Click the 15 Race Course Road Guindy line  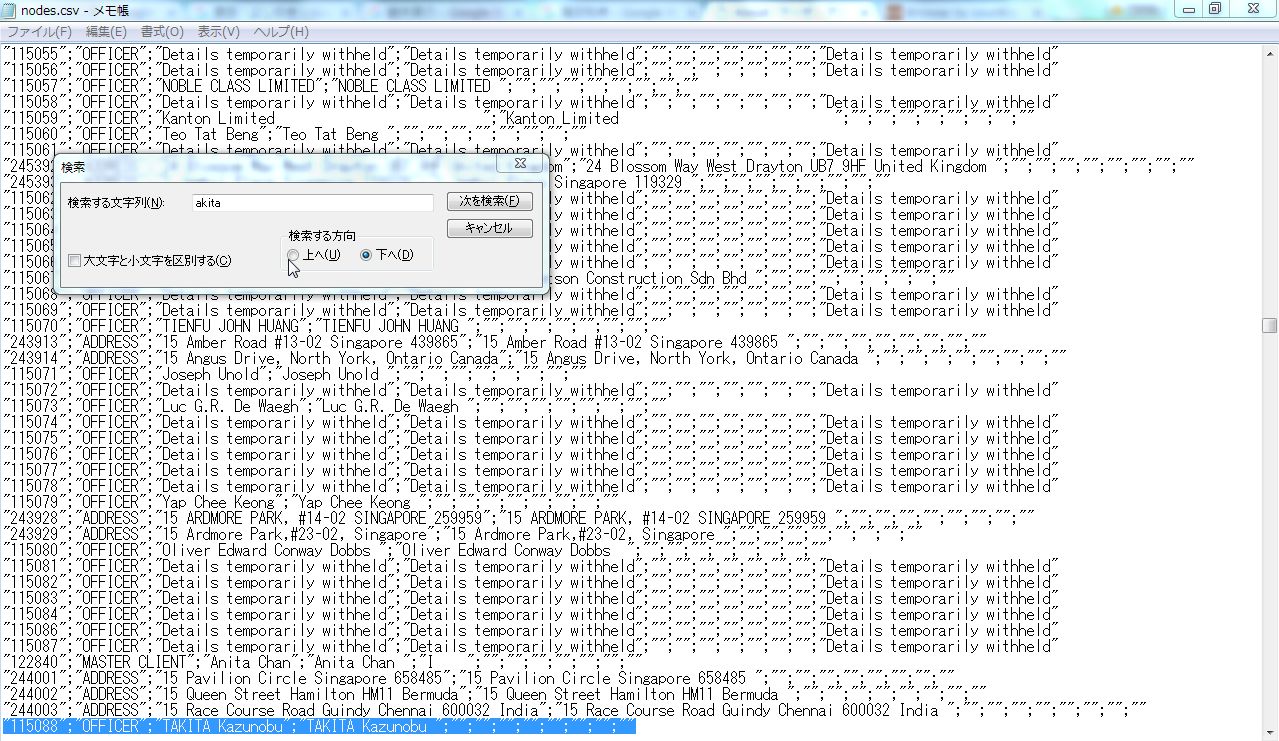[x=575, y=711]
